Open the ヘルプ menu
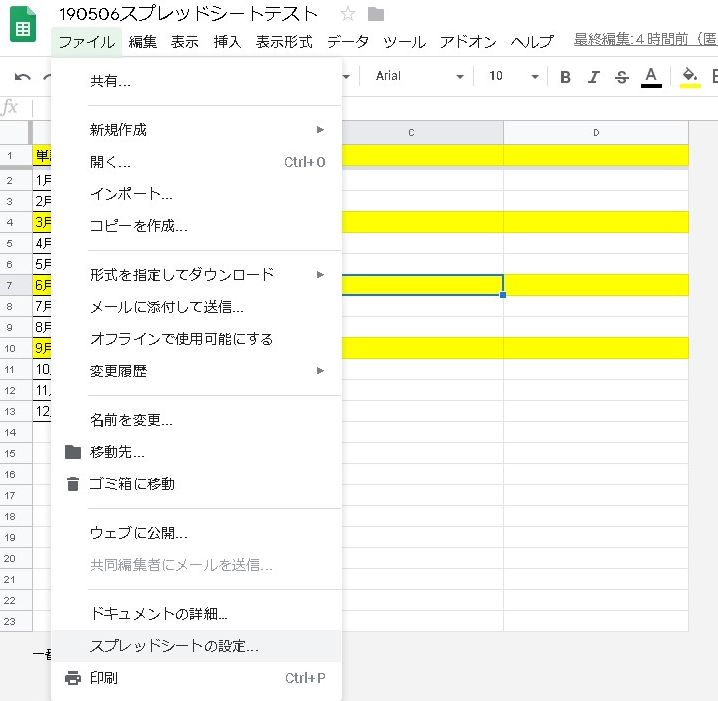This screenshot has width=718, height=701. click(532, 42)
